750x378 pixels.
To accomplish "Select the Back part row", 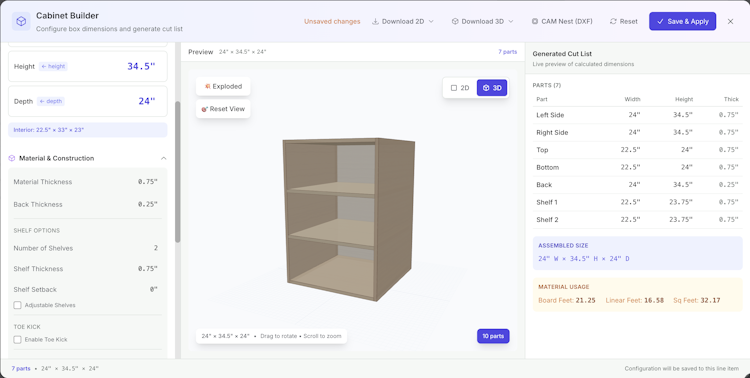I will (x=637, y=185).
